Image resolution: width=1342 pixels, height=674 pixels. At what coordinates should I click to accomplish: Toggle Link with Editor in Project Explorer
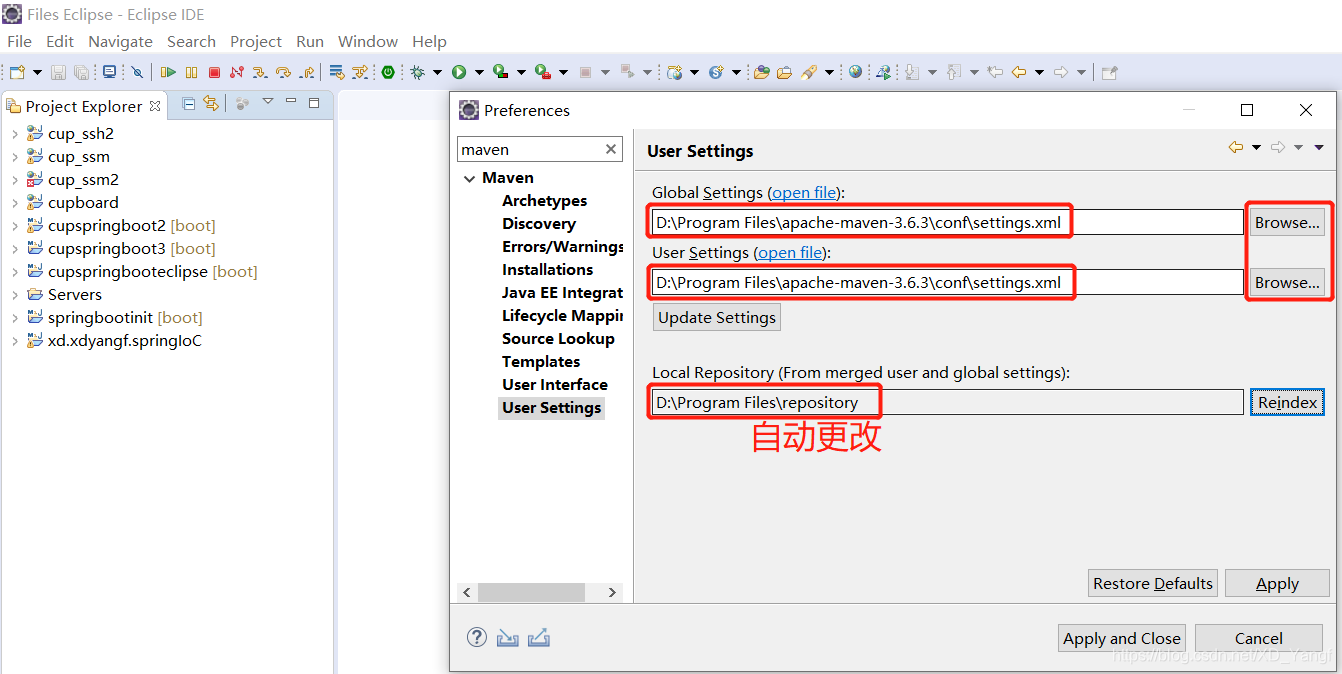[211, 103]
